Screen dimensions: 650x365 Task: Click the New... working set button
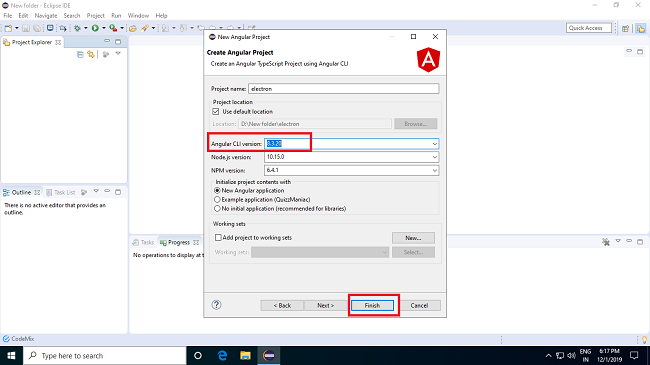tap(413, 238)
